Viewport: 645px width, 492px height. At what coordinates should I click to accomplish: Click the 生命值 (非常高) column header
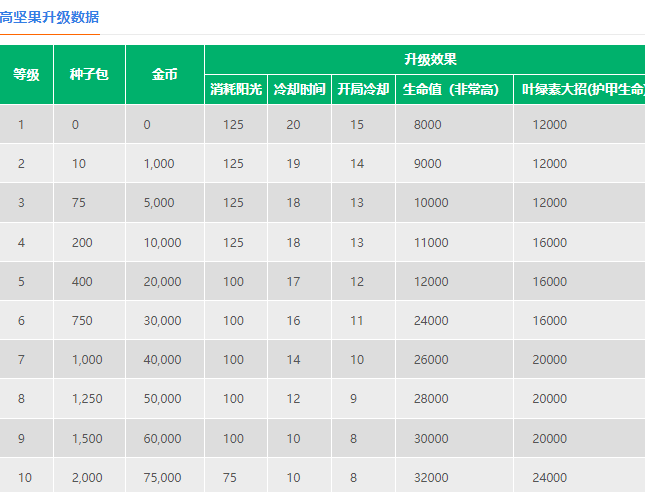tap(455, 89)
